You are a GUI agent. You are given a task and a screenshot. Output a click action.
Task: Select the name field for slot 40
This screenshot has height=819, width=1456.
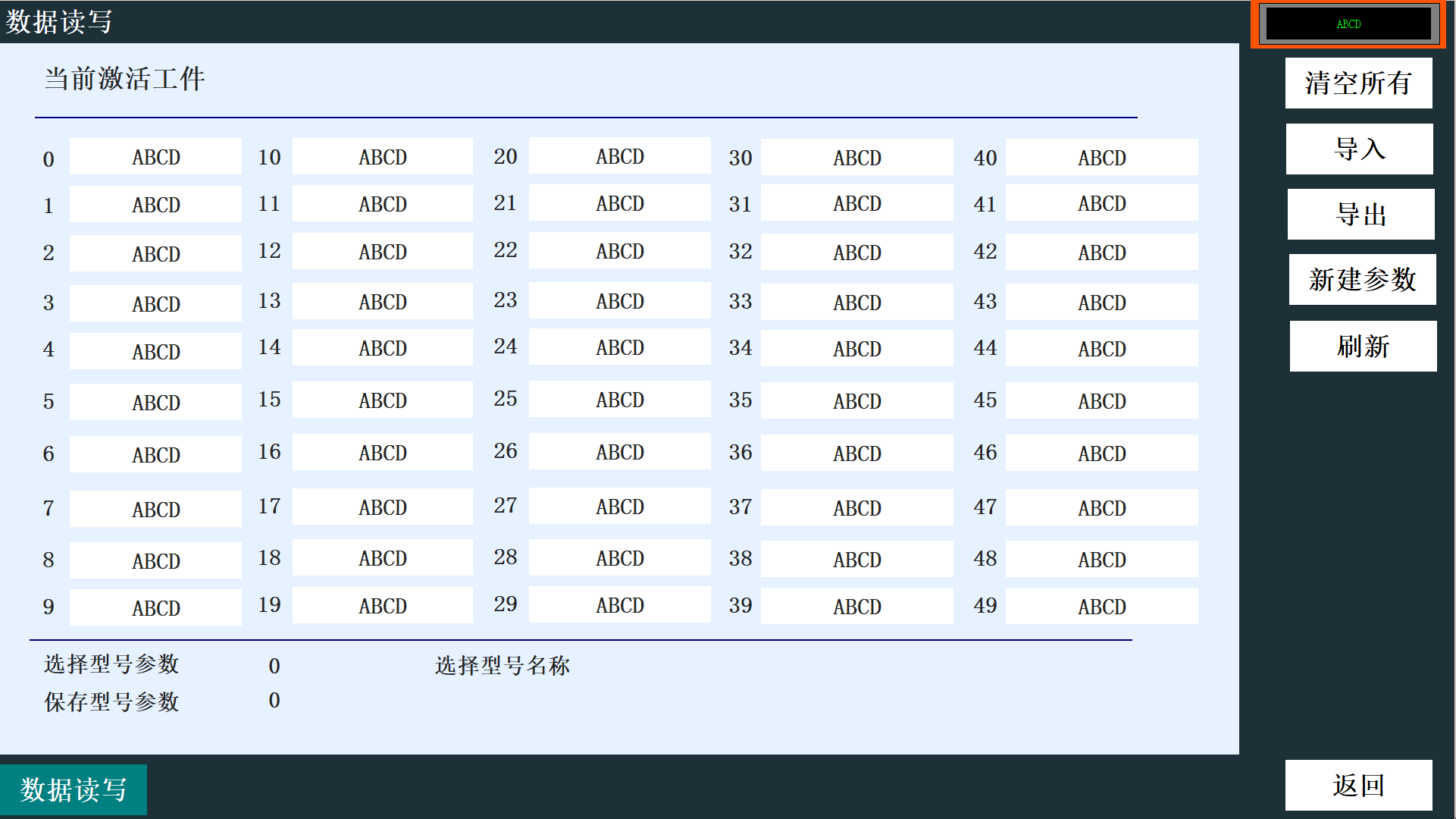tap(1101, 158)
